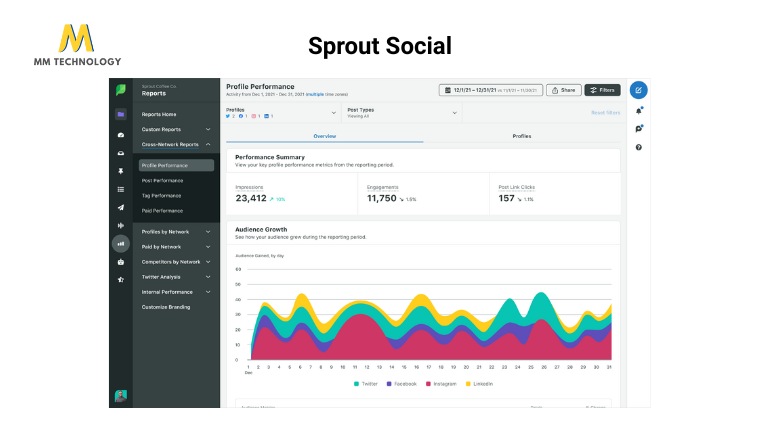760x430 pixels.
Task: Expand Profiles by Network section
Action: (x=176, y=232)
